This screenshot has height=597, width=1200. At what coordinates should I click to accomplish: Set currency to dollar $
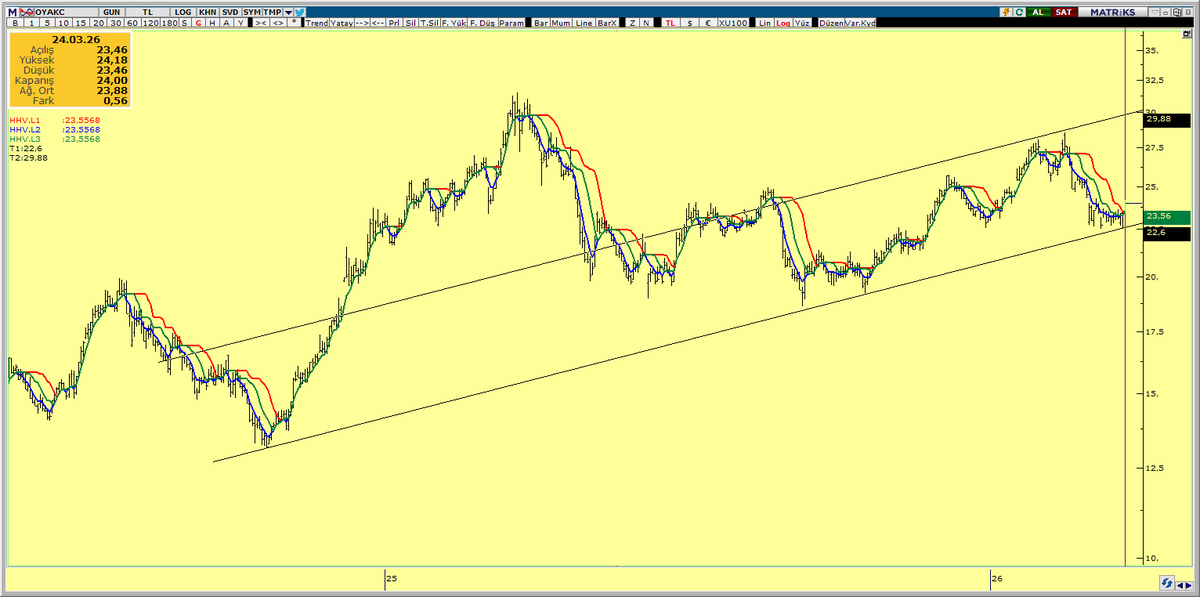[690, 23]
